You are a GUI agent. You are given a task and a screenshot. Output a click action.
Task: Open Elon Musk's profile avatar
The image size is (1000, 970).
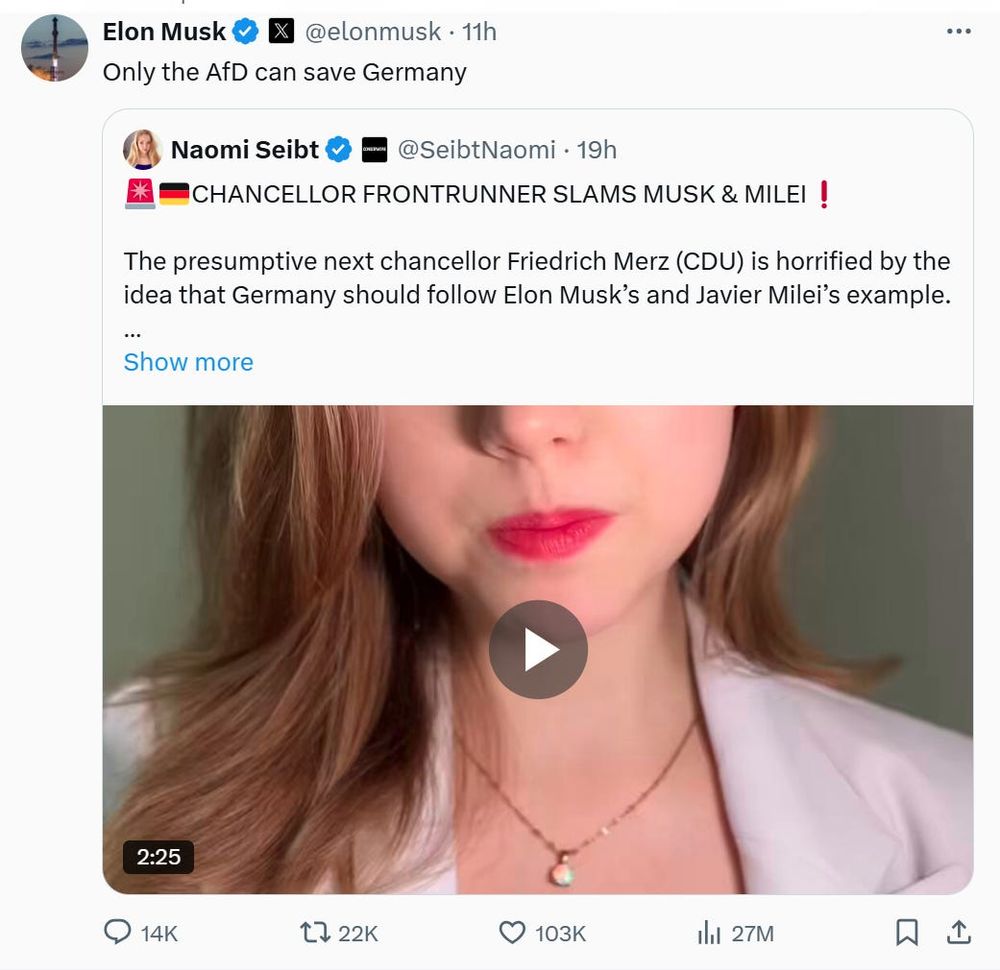[x=55, y=48]
